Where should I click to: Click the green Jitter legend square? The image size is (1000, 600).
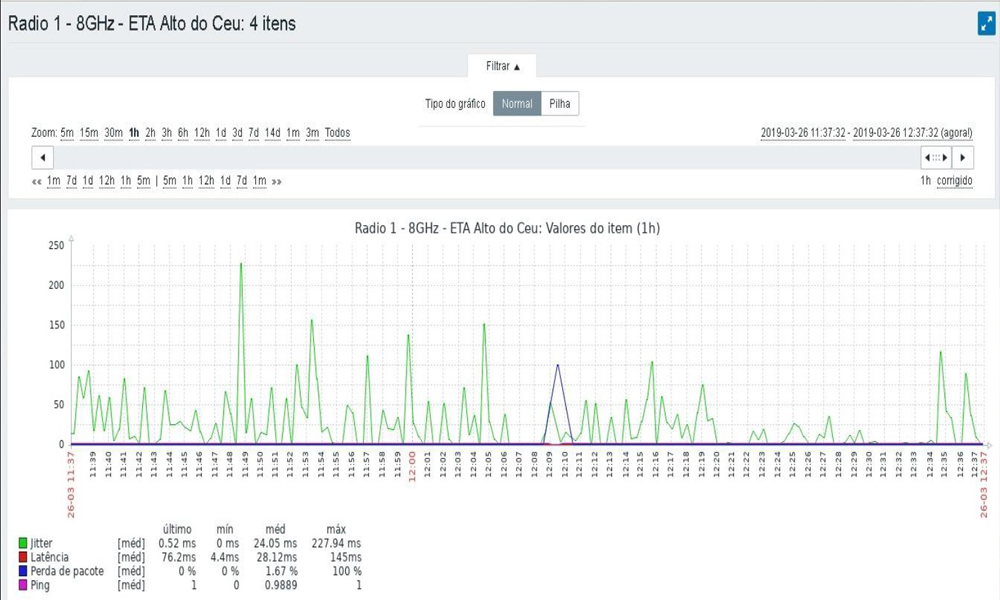pos(23,541)
